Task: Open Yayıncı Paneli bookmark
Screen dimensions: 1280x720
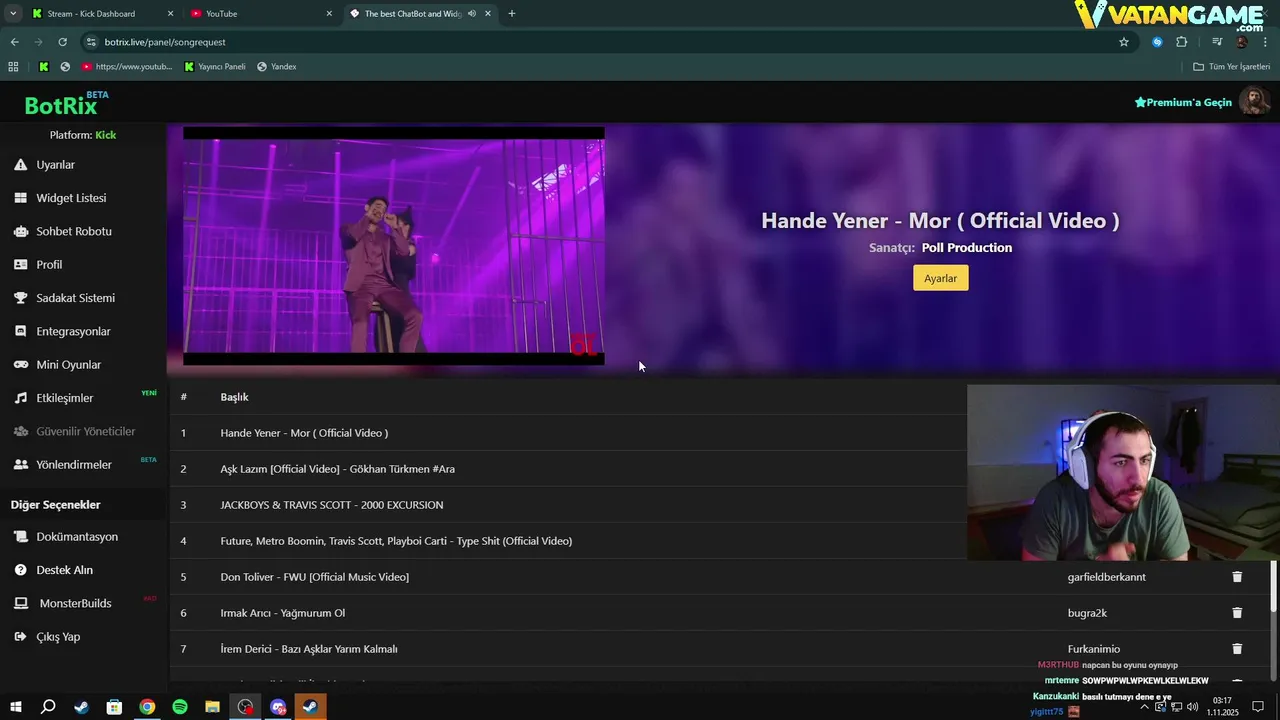Action: tap(215, 67)
